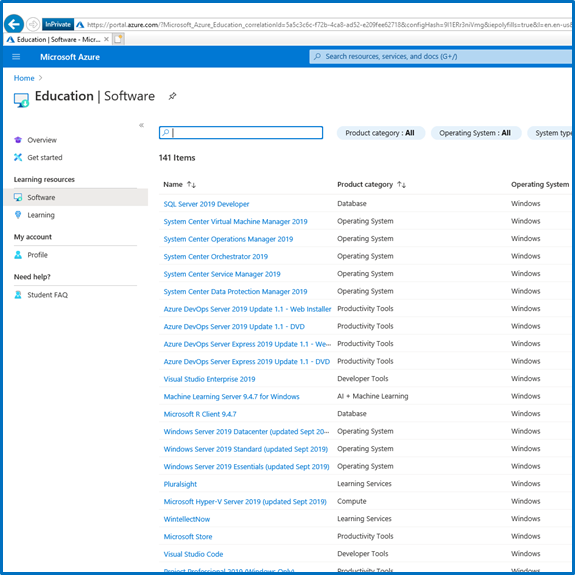Click the InPrivate badge in address bar
The height and width of the screenshot is (575, 575).
coord(58,25)
